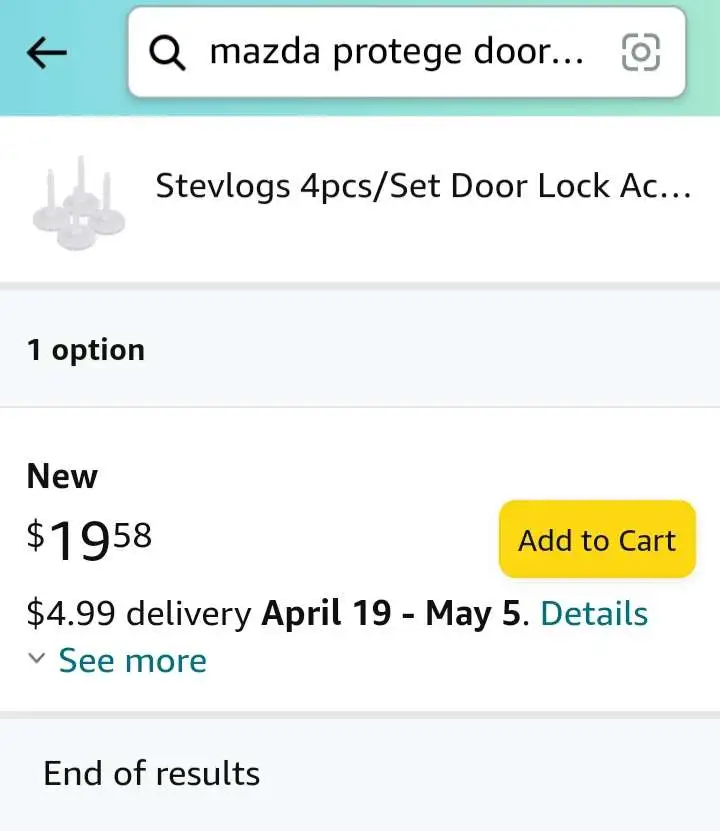Open the delivery Details link
This screenshot has height=831, width=720.
[x=594, y=613]
